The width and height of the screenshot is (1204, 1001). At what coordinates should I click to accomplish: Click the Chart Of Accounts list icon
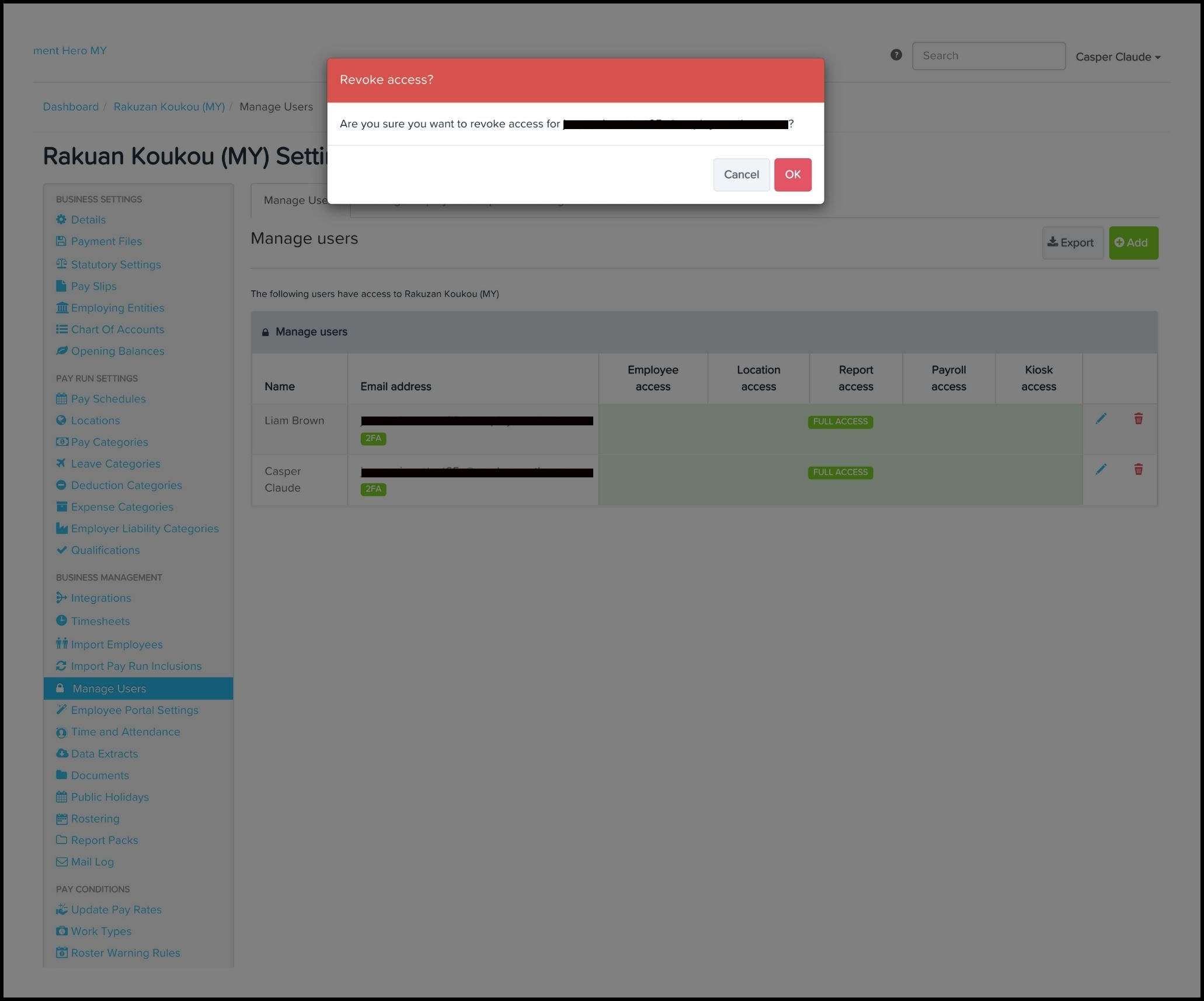(x=61, y=329)
